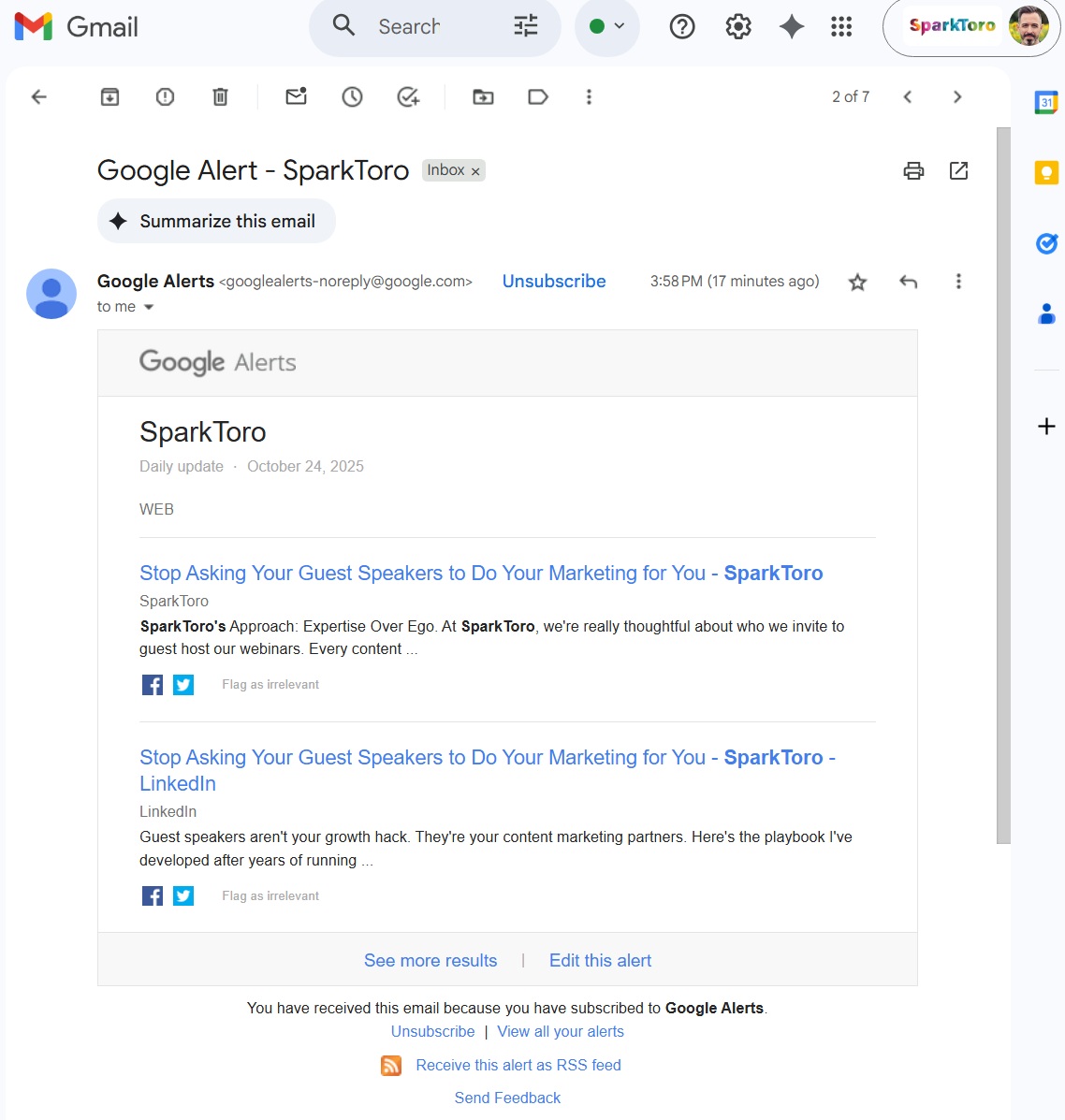Go to the older email with the right chevron
Viewport: 1065px width, 1120px height.
tap(958, 96)
